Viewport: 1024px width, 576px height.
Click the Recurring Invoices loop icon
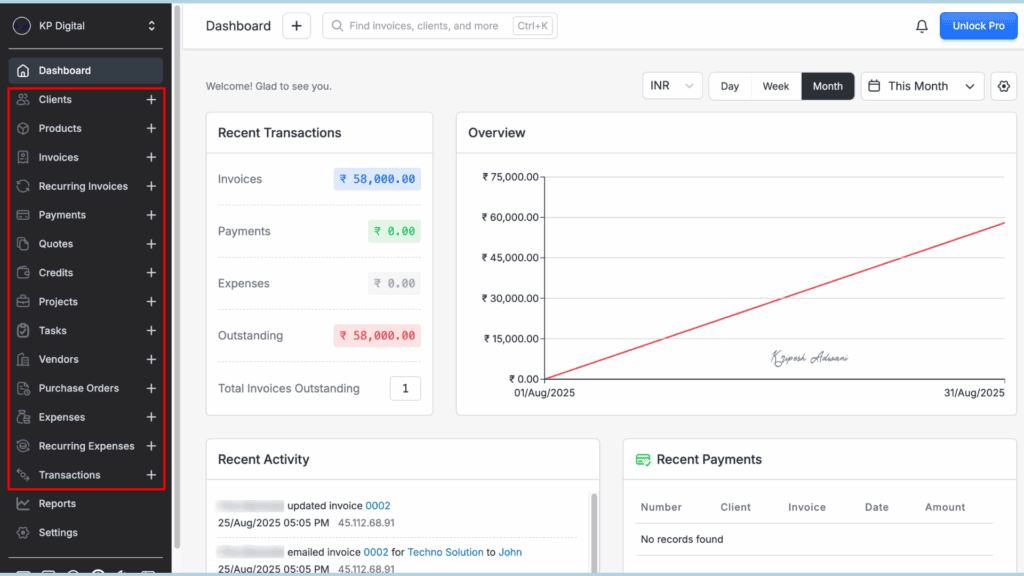coord(22,185)
